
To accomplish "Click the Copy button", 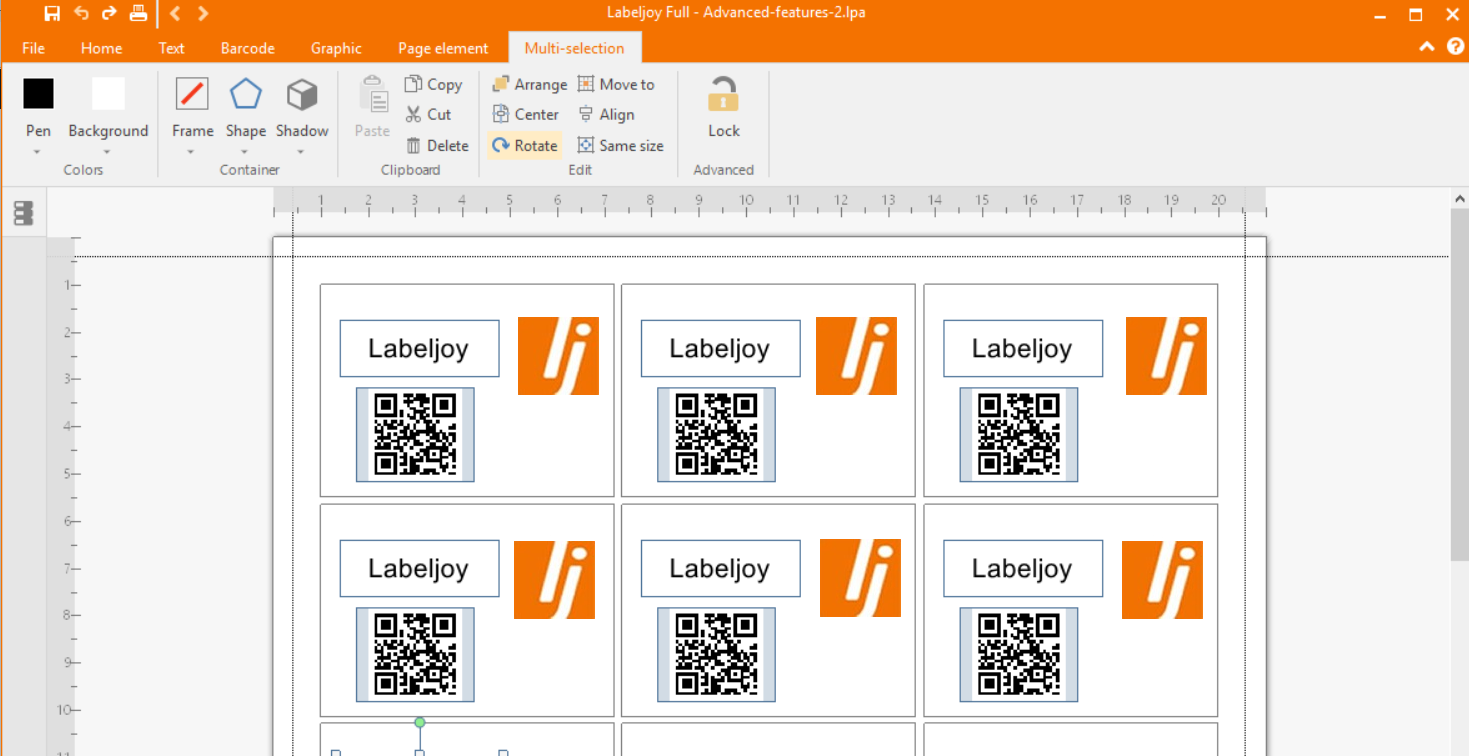I will pos(433,84).
